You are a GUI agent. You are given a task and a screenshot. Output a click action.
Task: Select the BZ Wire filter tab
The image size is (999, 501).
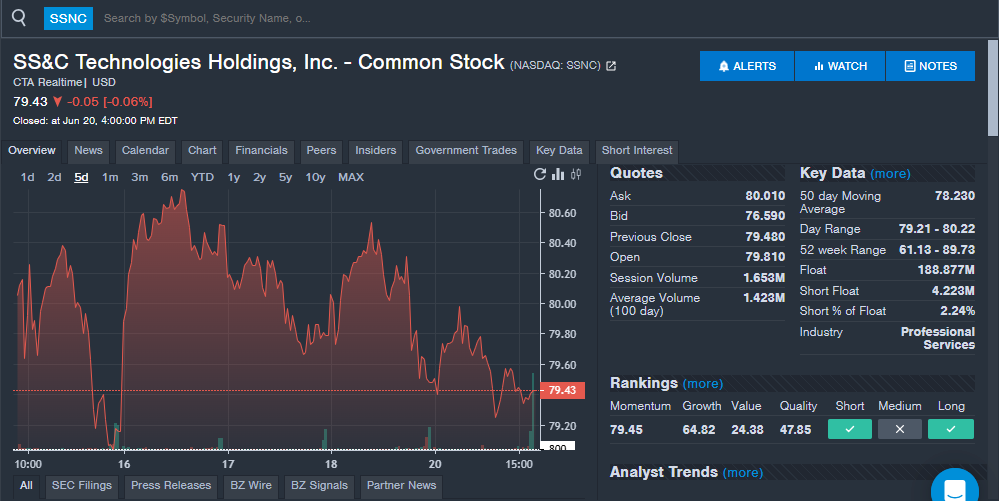pyautogui.click(x=251, y=486)
